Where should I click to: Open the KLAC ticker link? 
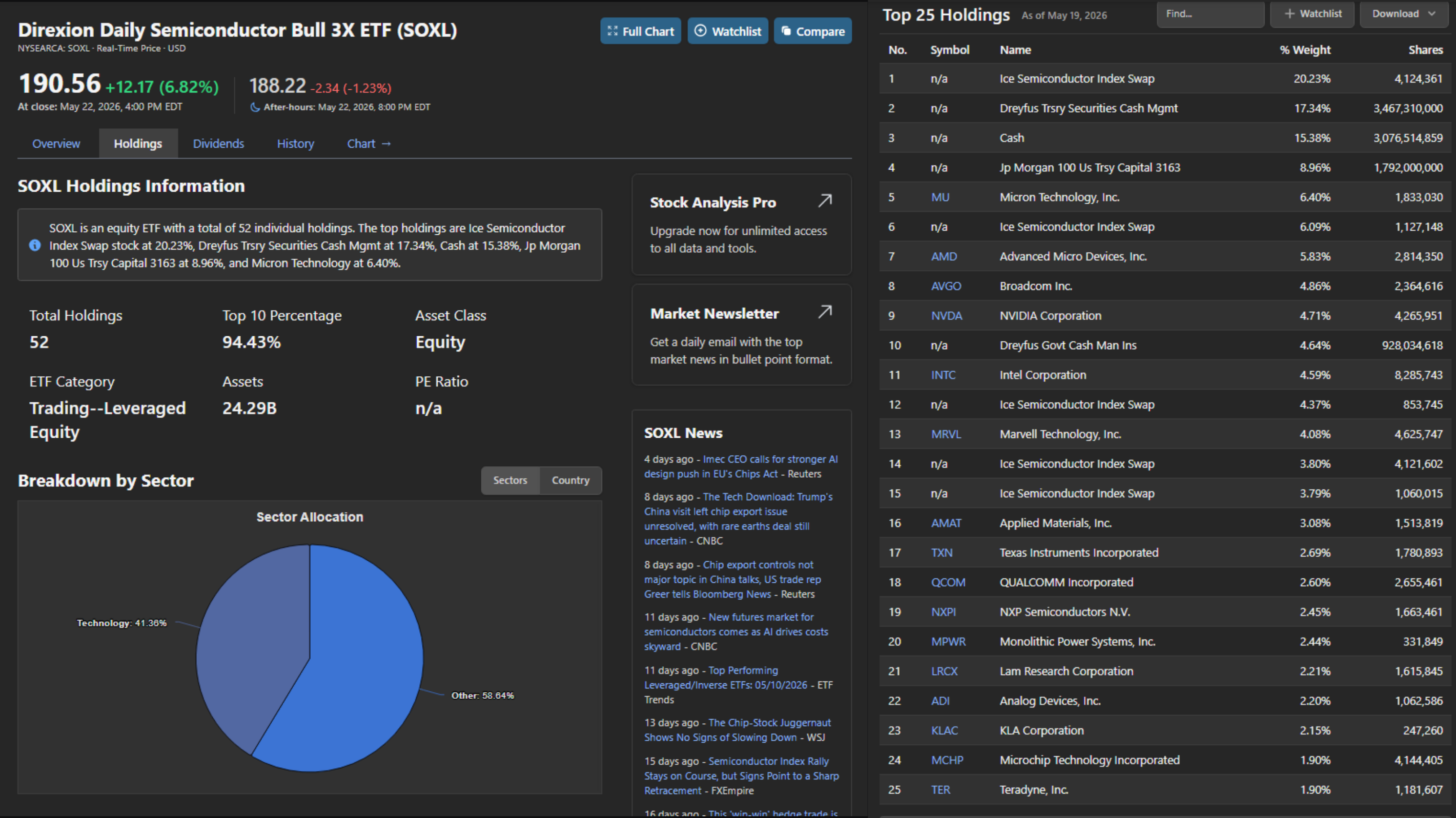pyautogui.click(x=945, y=731)
